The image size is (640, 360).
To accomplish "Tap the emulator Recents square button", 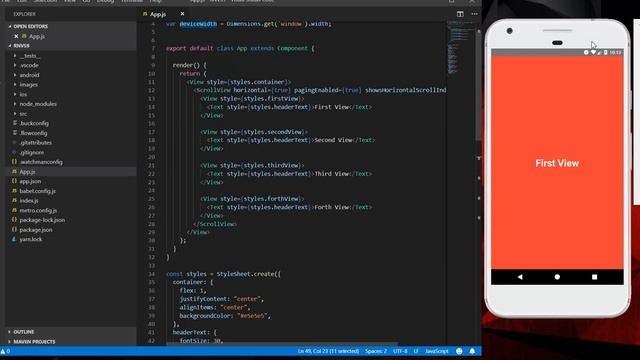I will coord(594,277).
